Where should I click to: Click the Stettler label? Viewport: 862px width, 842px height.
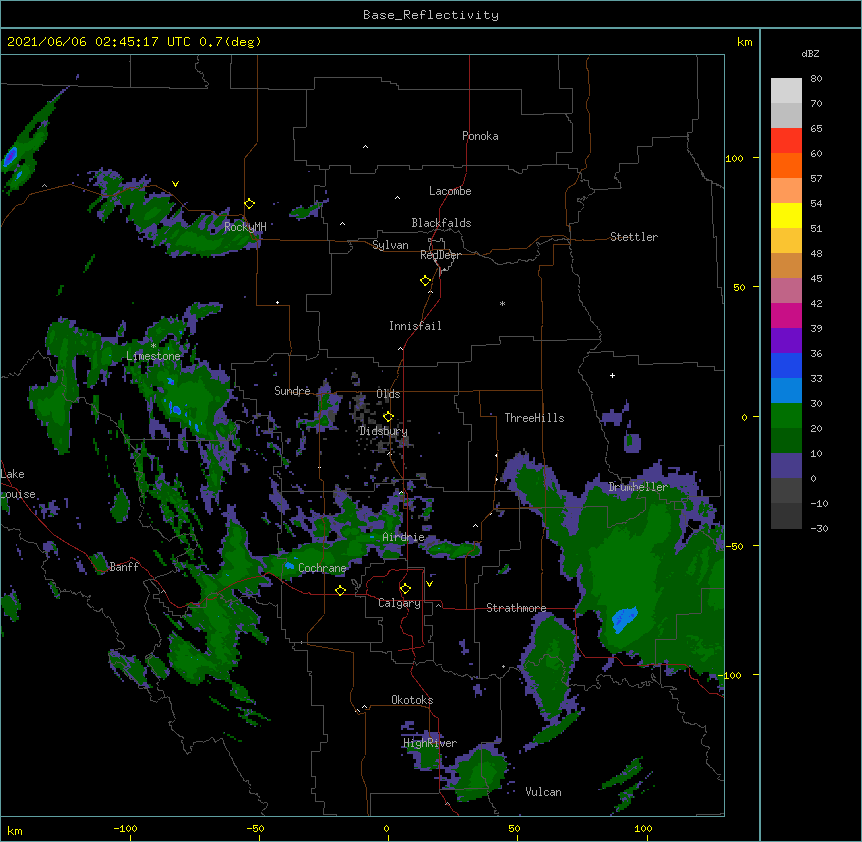[x=634, y=237]
